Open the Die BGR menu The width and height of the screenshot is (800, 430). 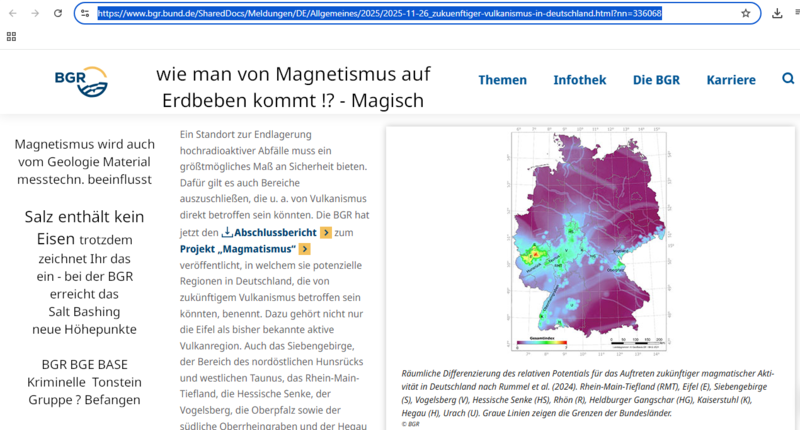tap(656, 80)
